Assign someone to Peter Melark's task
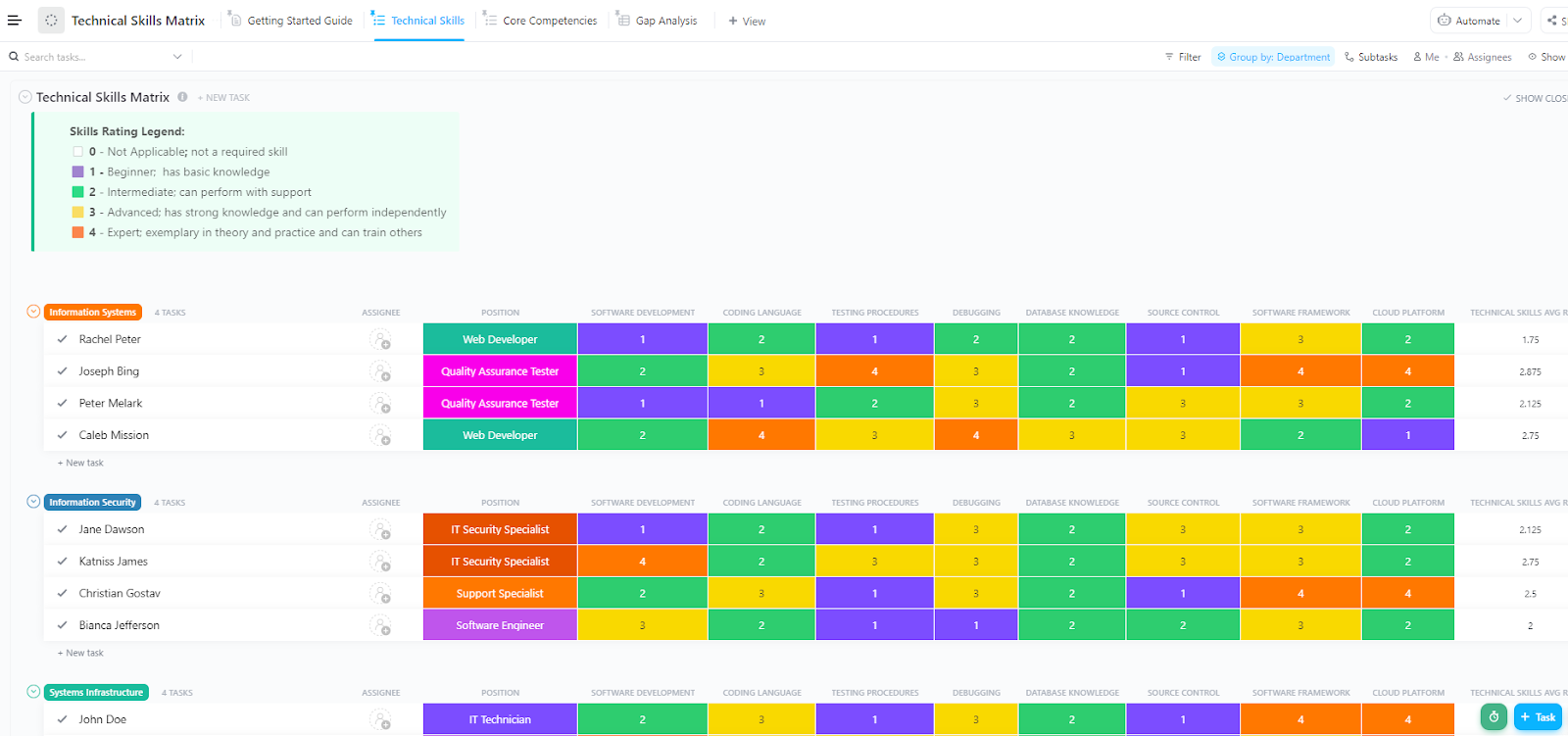Screen dimensions: 1568x736 click(x=380, y=404)
